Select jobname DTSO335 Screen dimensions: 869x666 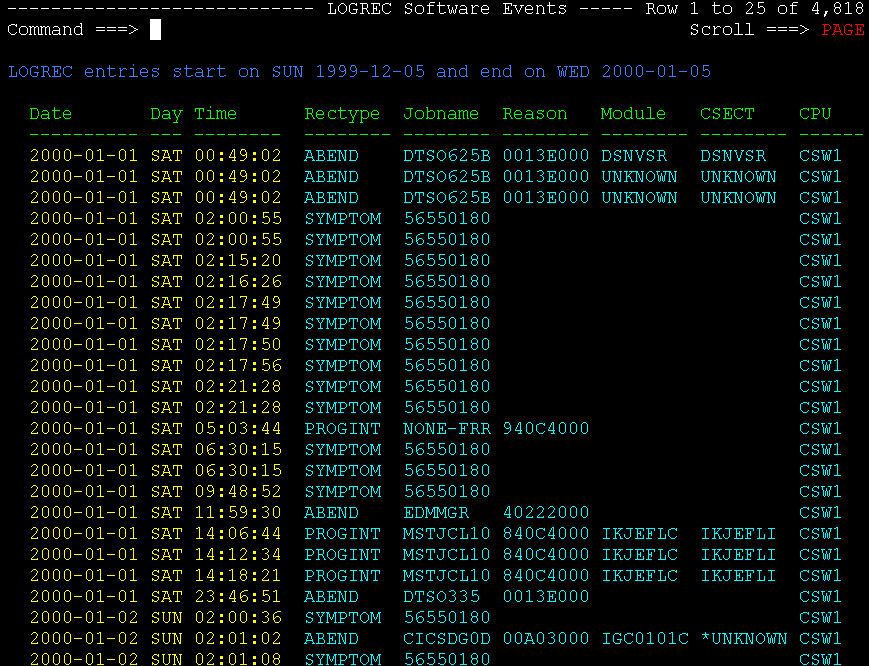(441, 597)
